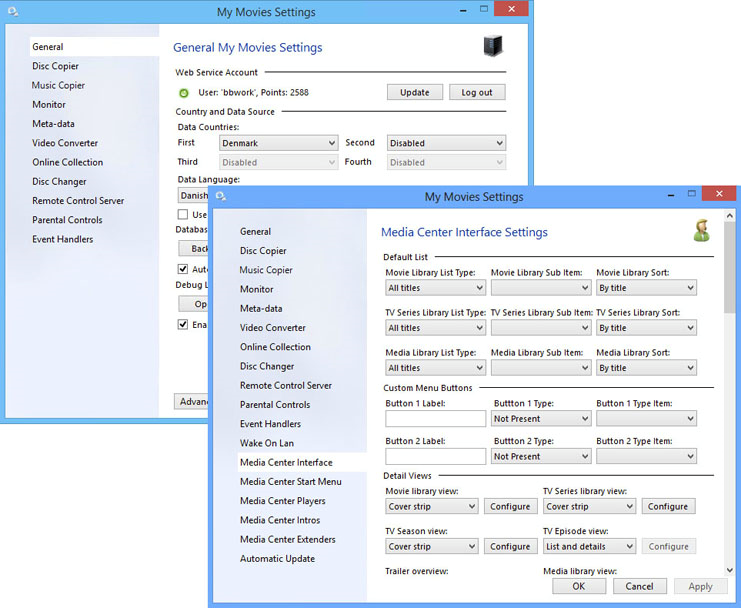
Task: Select Disc Copier in back window sidebar
Action: pyautogui.click(x=55, y=66)
